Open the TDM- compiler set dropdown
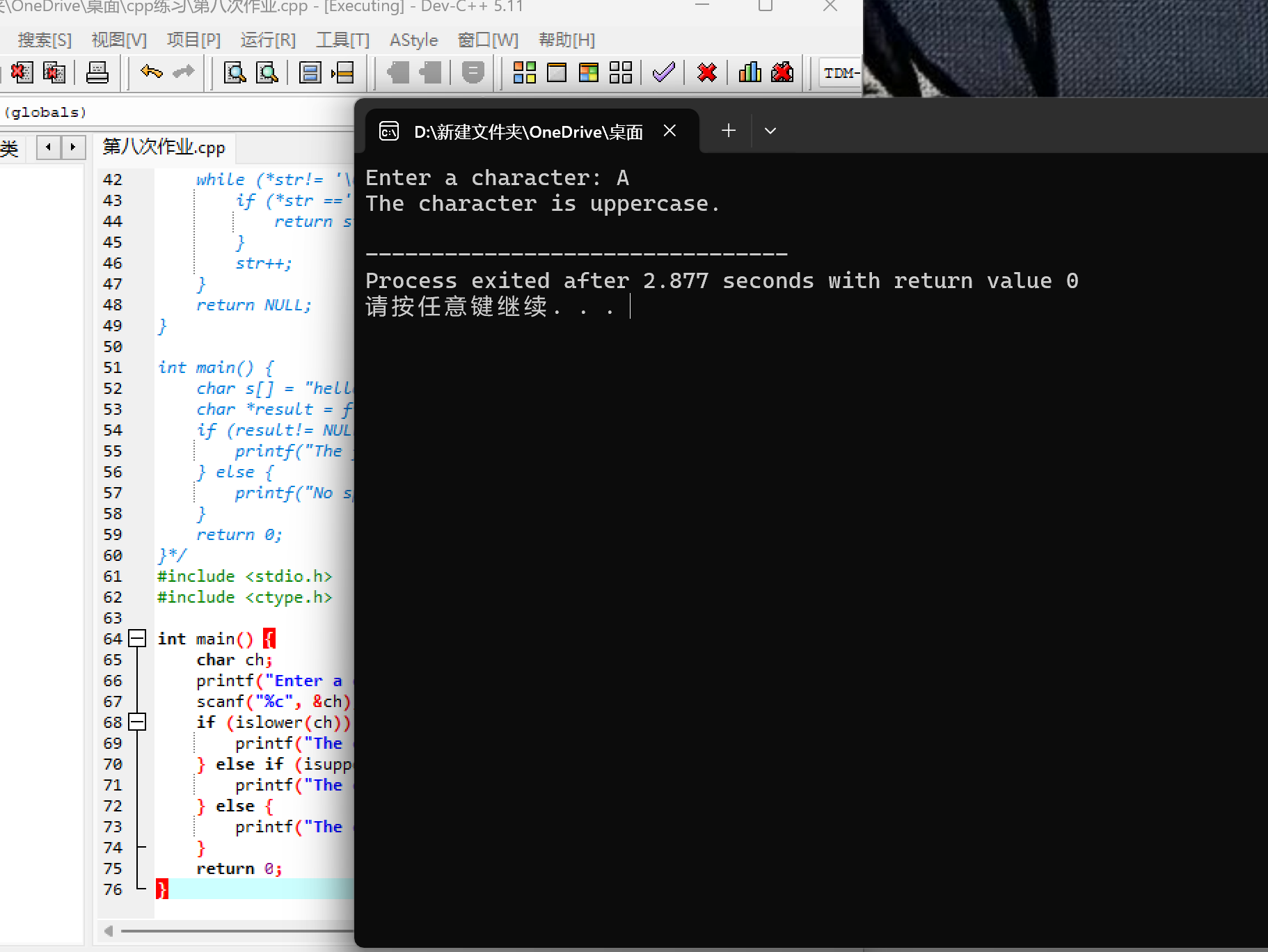Image resolution: width=1268 pixels, height=952 pixels. click(x=841, y=72)
